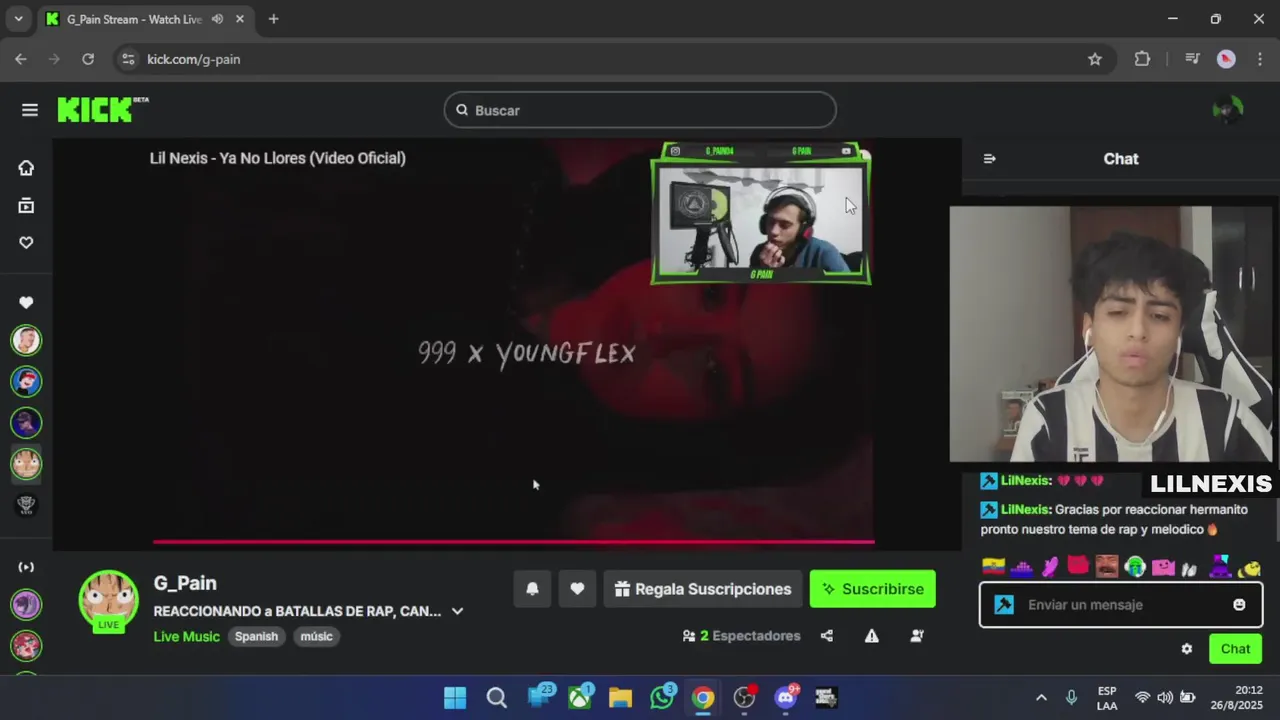Click the LilNexis username in the Gracias message
Viewport: 1280px width, 720px height.
[1025, 509]
